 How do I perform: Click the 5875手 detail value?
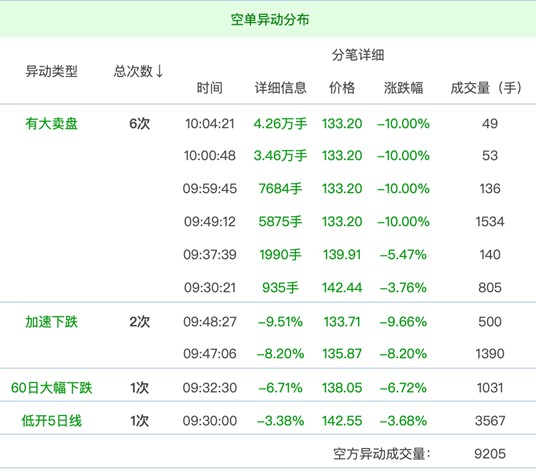(x=280, y=221)
